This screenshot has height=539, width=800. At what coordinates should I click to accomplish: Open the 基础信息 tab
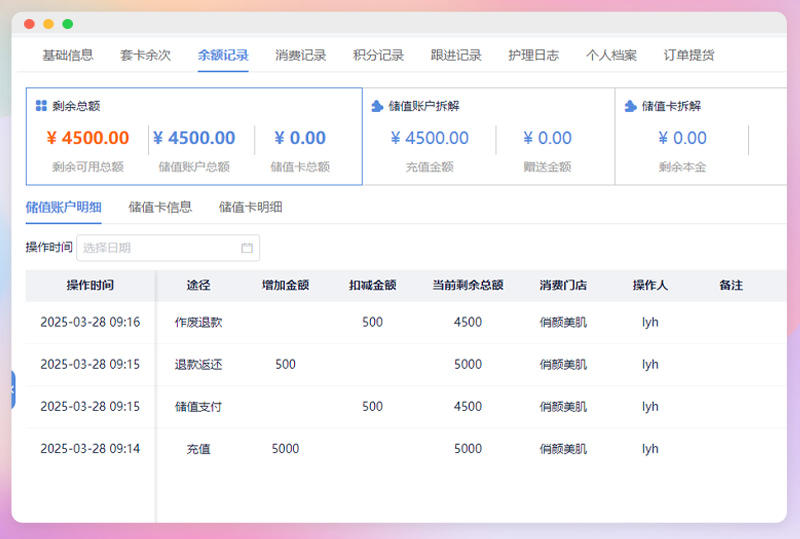pyautogui.click(x=68, y=55)
